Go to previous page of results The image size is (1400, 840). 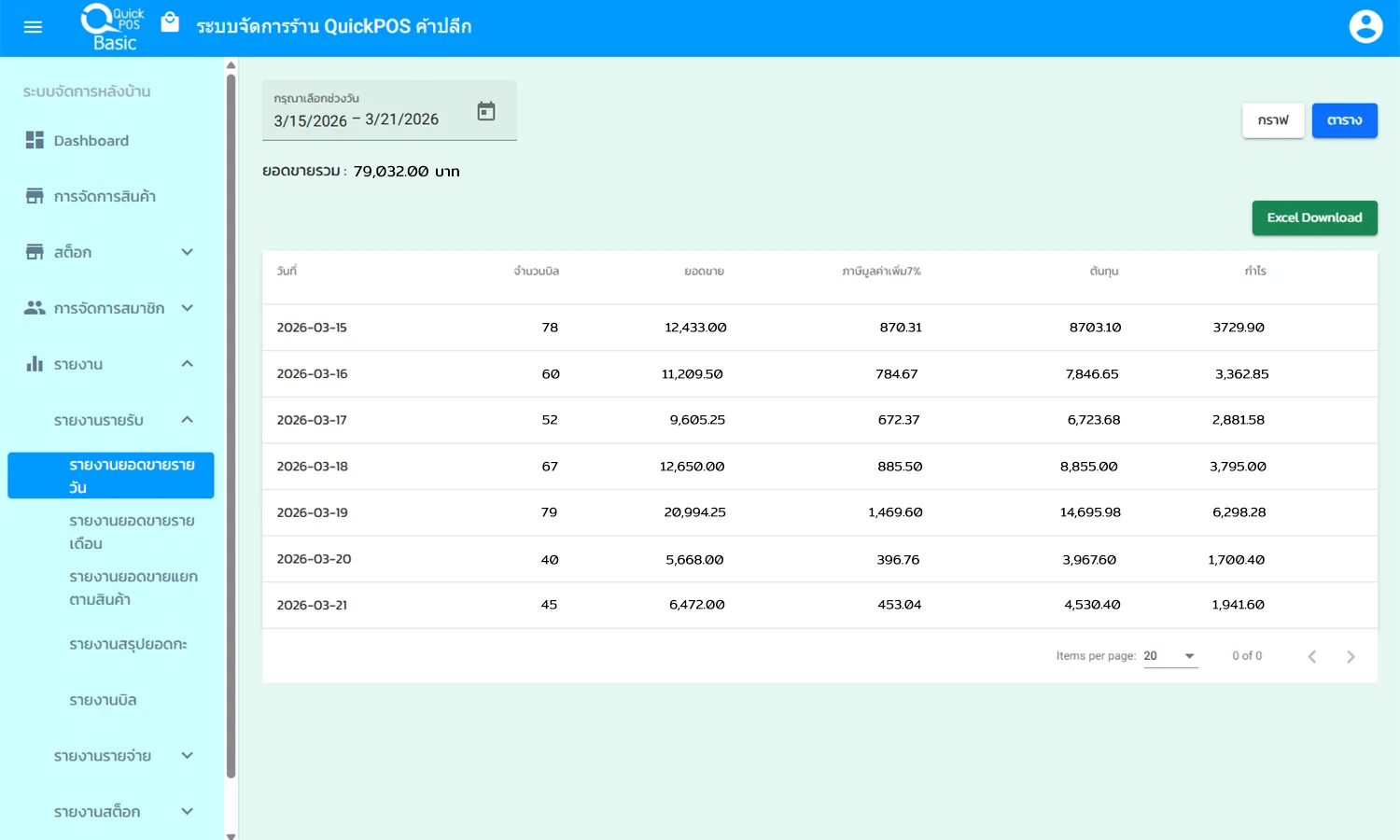(x=1312, y=657)
